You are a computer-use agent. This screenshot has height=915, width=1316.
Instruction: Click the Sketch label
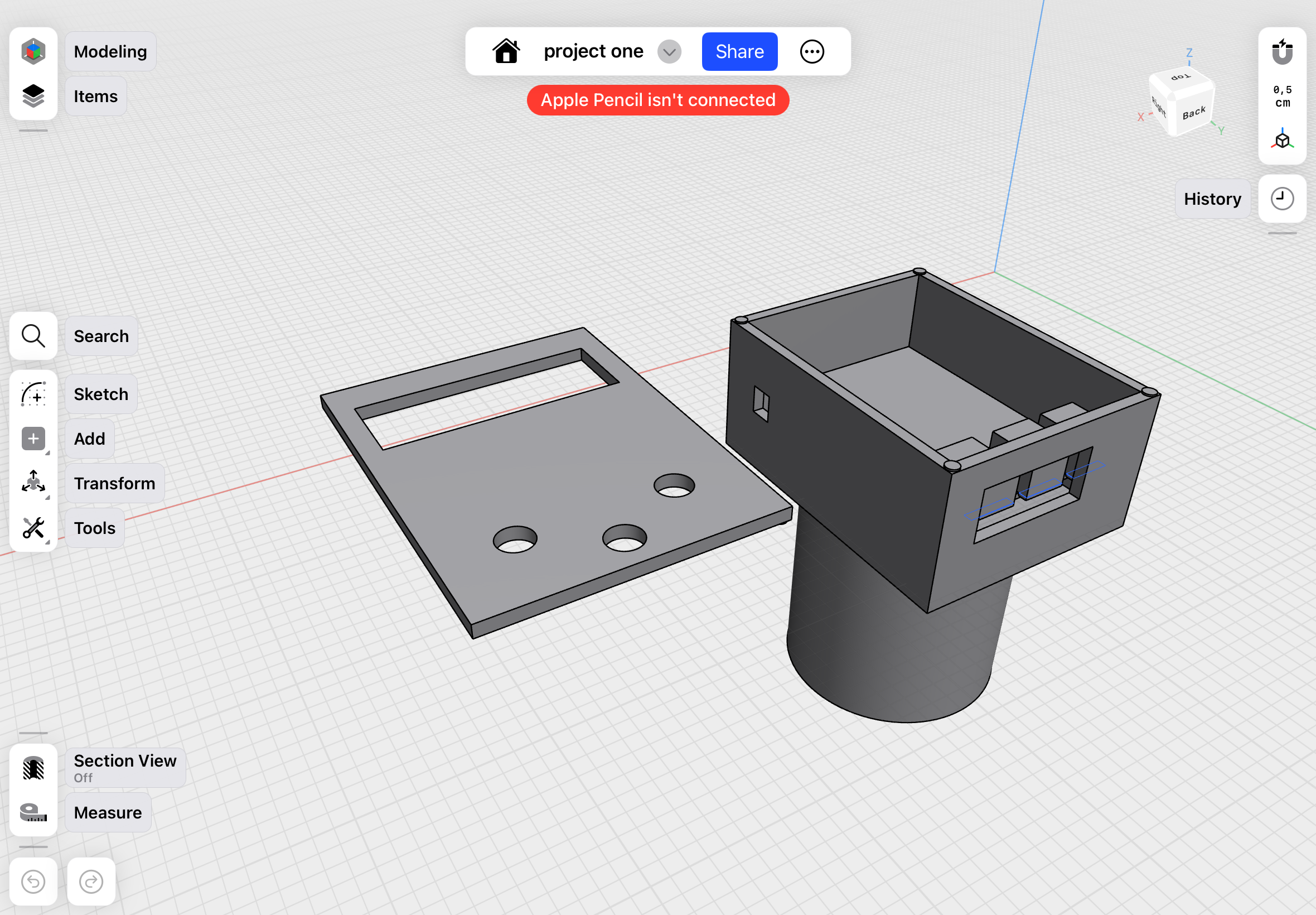101,394
